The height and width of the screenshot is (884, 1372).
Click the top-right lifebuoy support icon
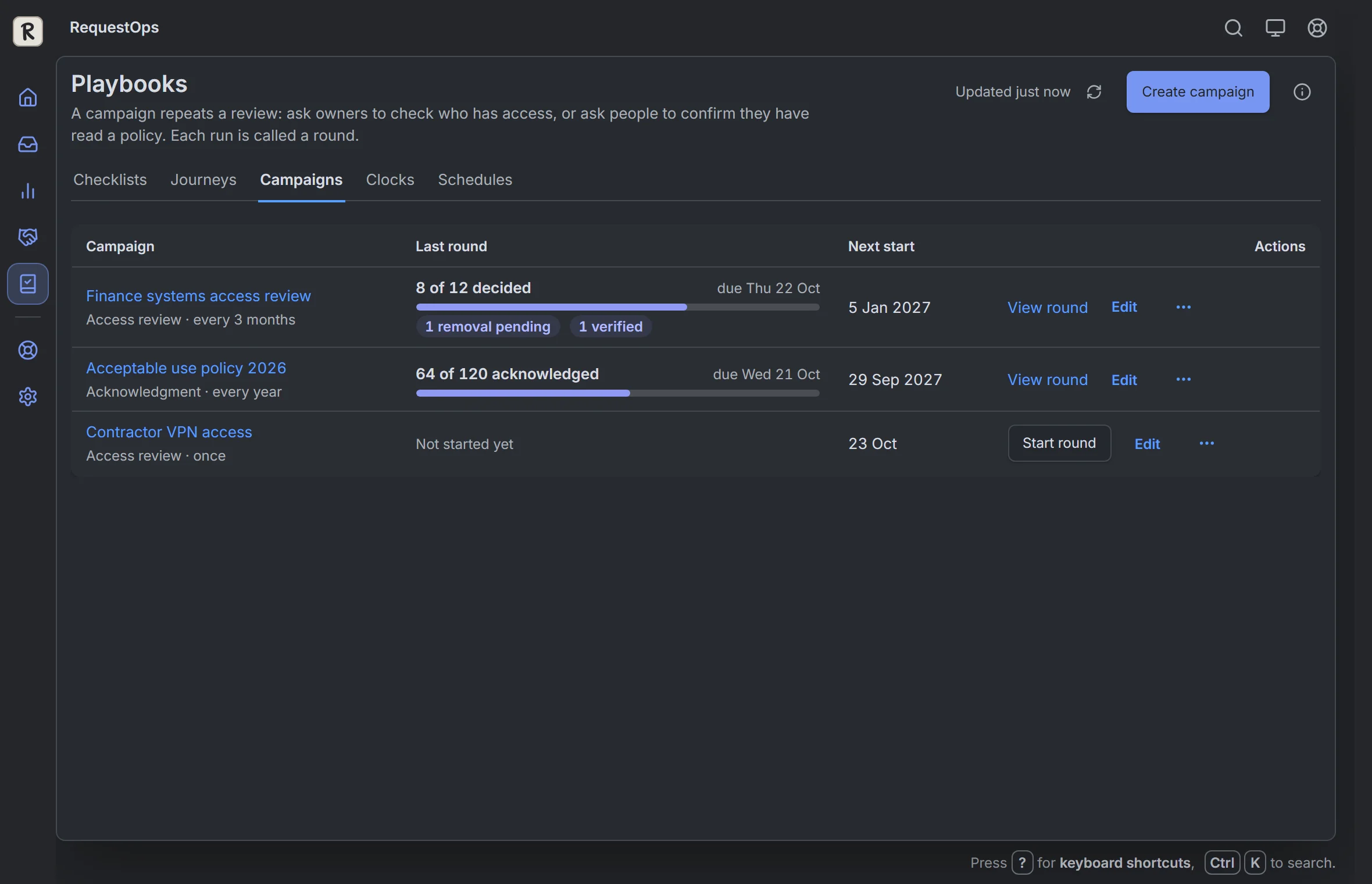1317,28
